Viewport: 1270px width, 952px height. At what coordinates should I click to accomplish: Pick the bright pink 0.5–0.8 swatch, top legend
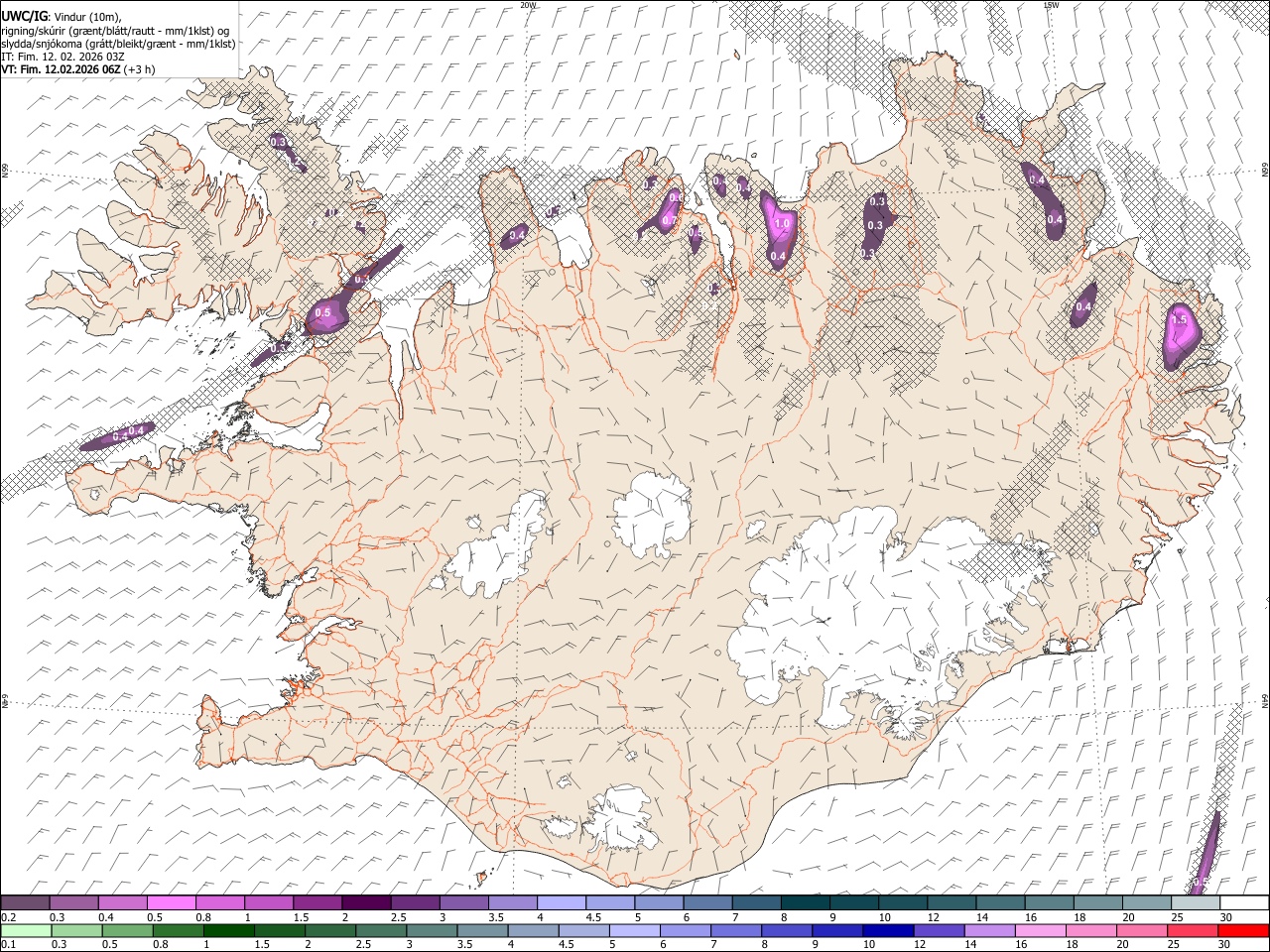pos(172,903)
